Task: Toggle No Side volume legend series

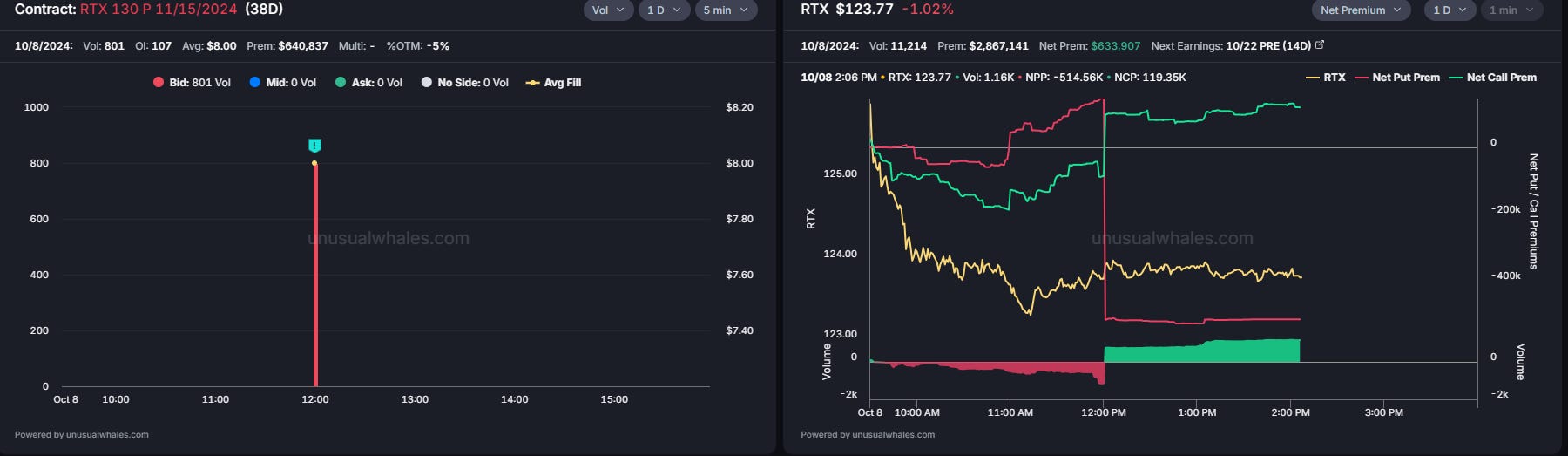Action: point(464,83)
